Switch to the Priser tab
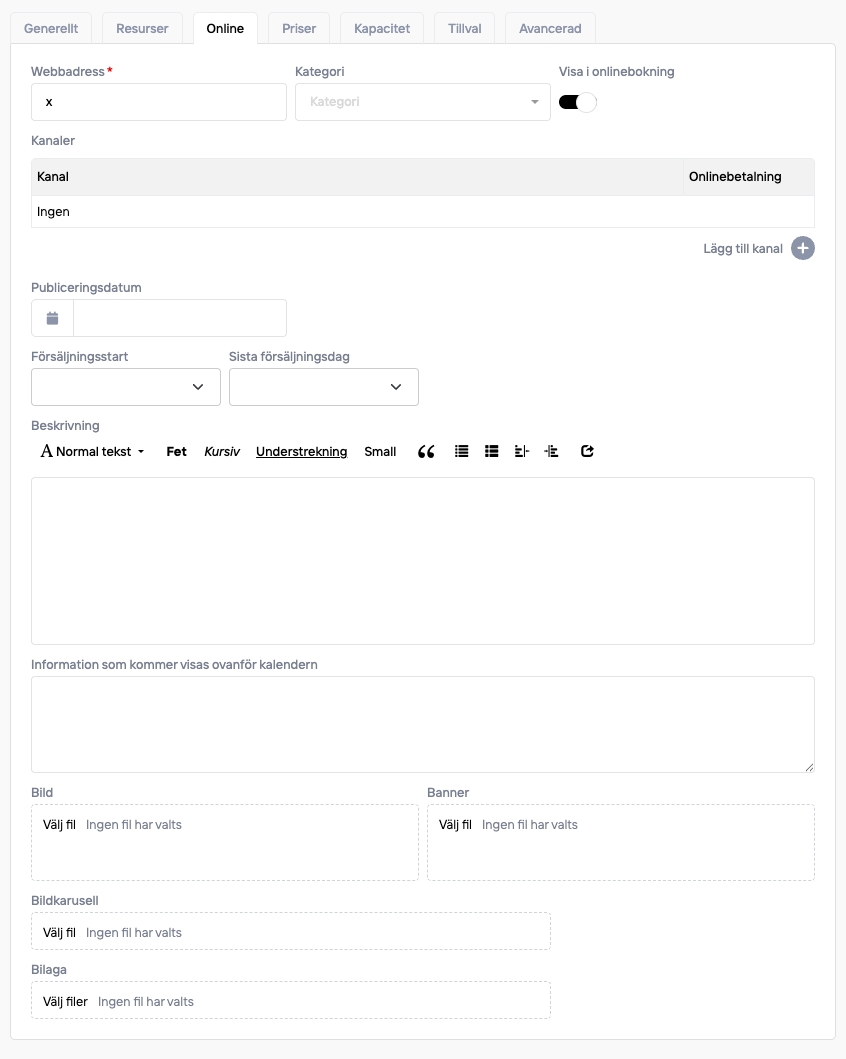Image resolution: width=846 pixels, height=1059 pixels. pyautogui.click(x=299, y=29)
